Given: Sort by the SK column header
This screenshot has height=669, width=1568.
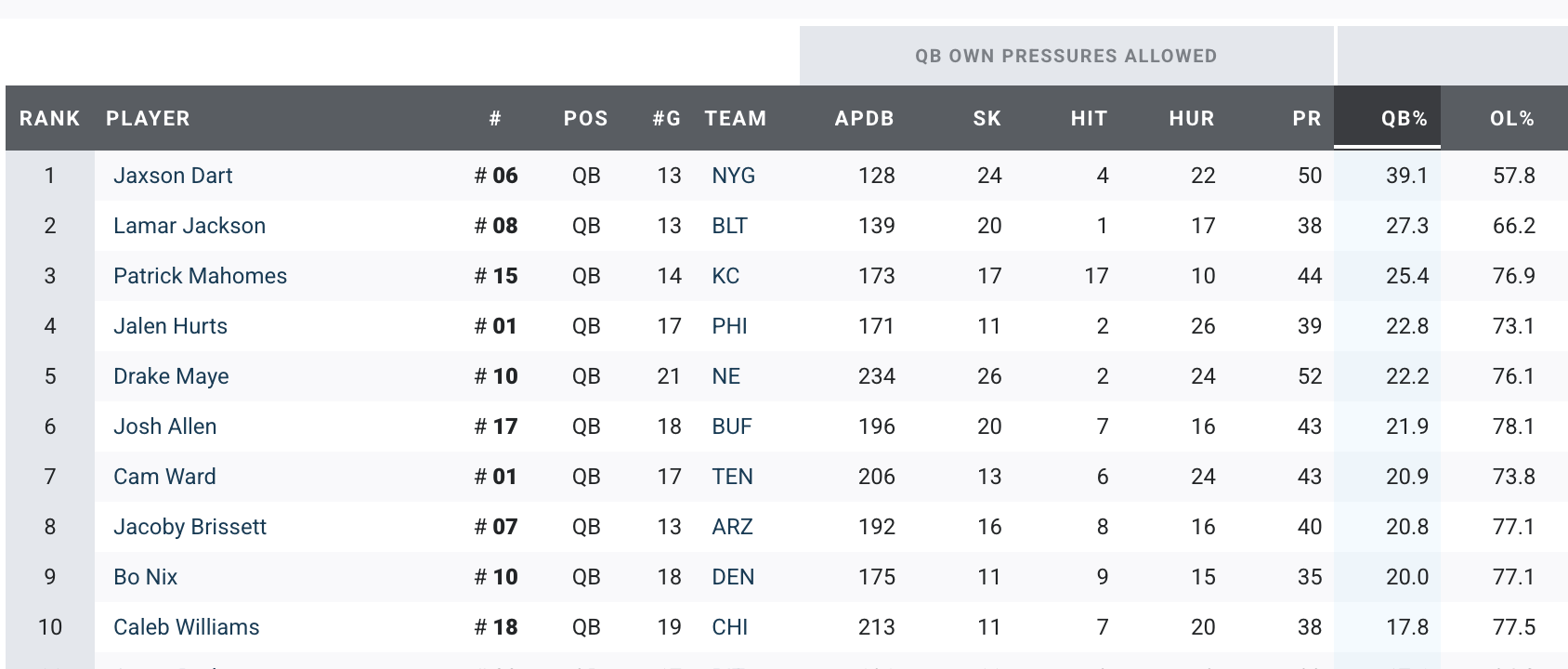Looking at the screenshot, I should [x=987, y=119].
